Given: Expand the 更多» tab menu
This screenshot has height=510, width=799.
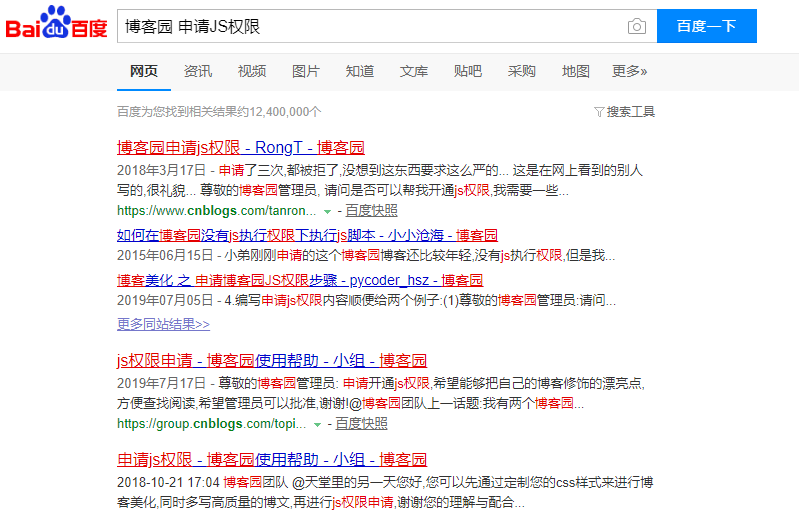Looking at the screenshot, I should tap(629, 71).
